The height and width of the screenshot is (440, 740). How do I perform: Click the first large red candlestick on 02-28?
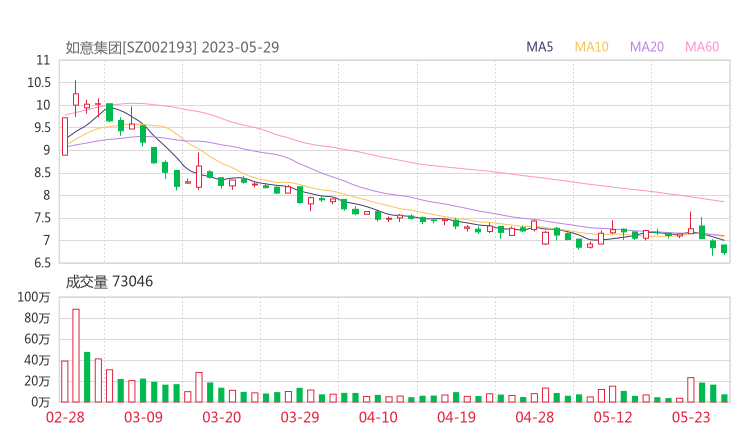[65, 136]
